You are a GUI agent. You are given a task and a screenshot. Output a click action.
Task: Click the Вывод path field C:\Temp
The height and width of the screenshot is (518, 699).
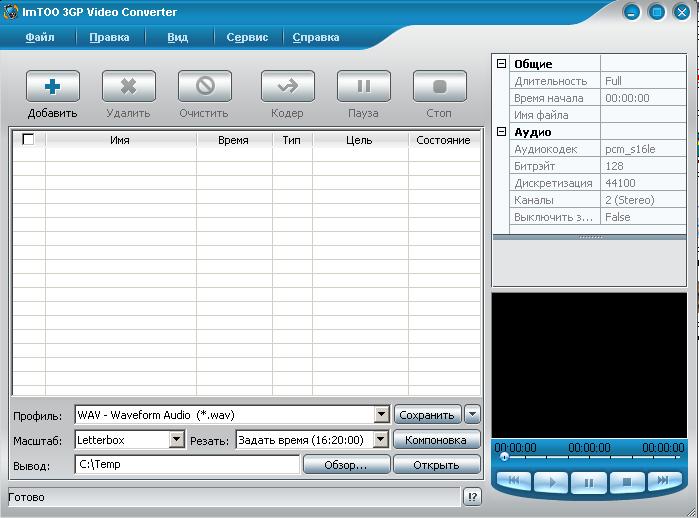pos(187,465)
